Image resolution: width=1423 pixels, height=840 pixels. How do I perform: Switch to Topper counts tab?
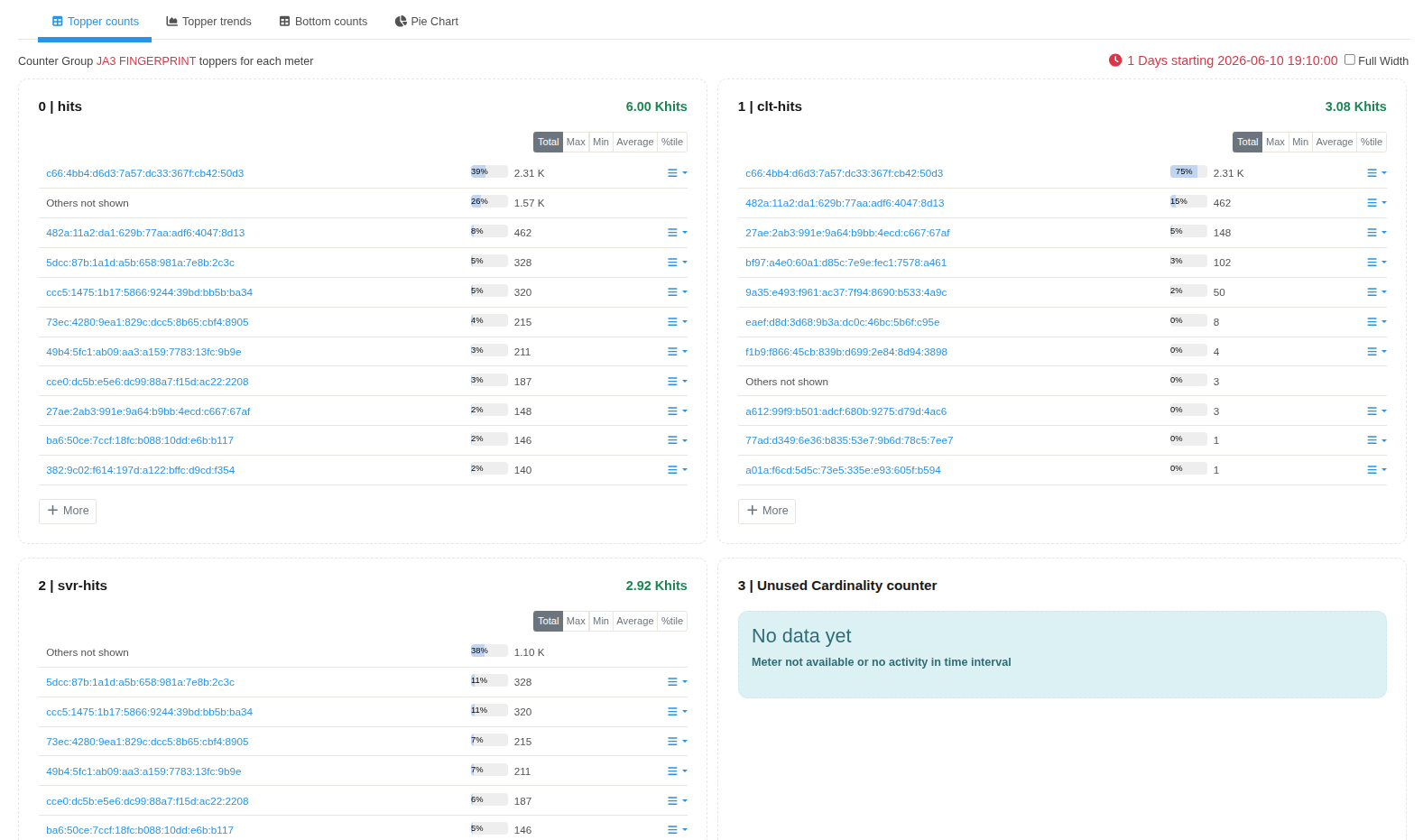(95, 22)
